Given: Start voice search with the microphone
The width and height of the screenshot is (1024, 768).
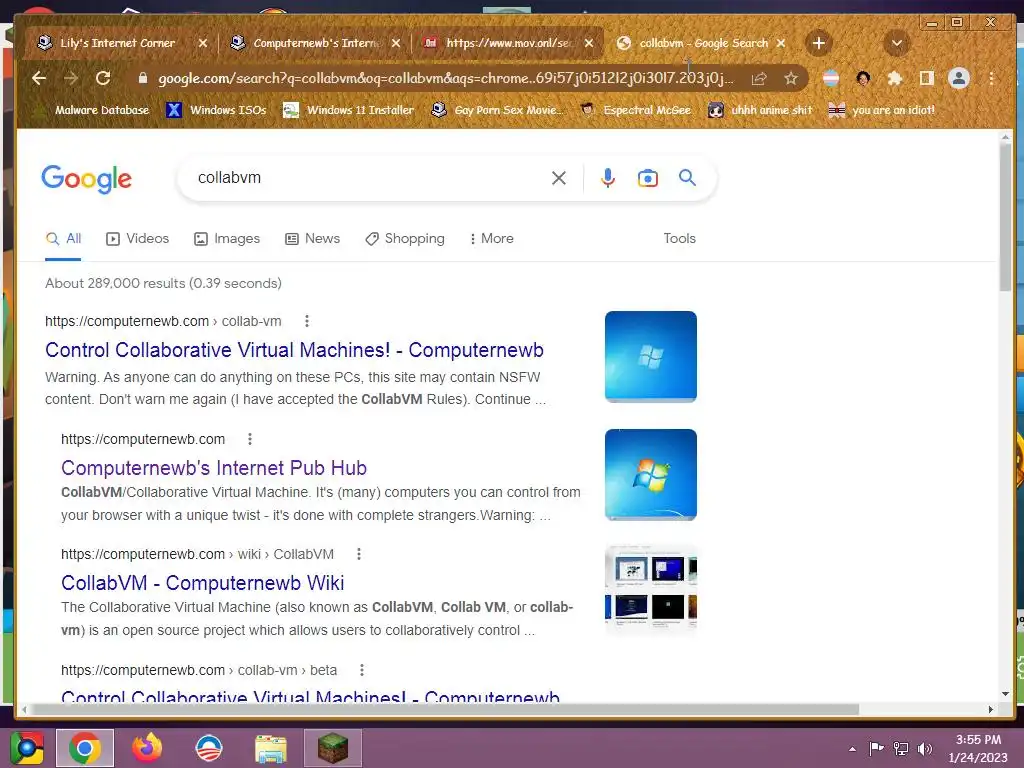Looking at the screenshot, I should [x=607, y=178].
